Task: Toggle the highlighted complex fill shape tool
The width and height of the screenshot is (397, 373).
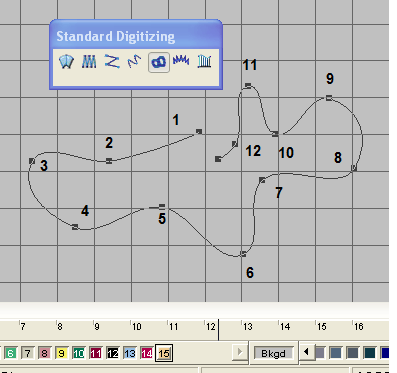Action: click(x=159, y=62)
